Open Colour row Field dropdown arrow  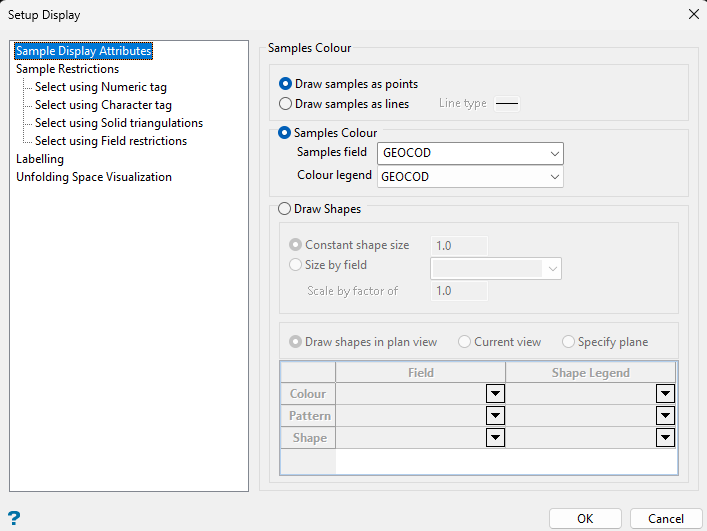495,394
